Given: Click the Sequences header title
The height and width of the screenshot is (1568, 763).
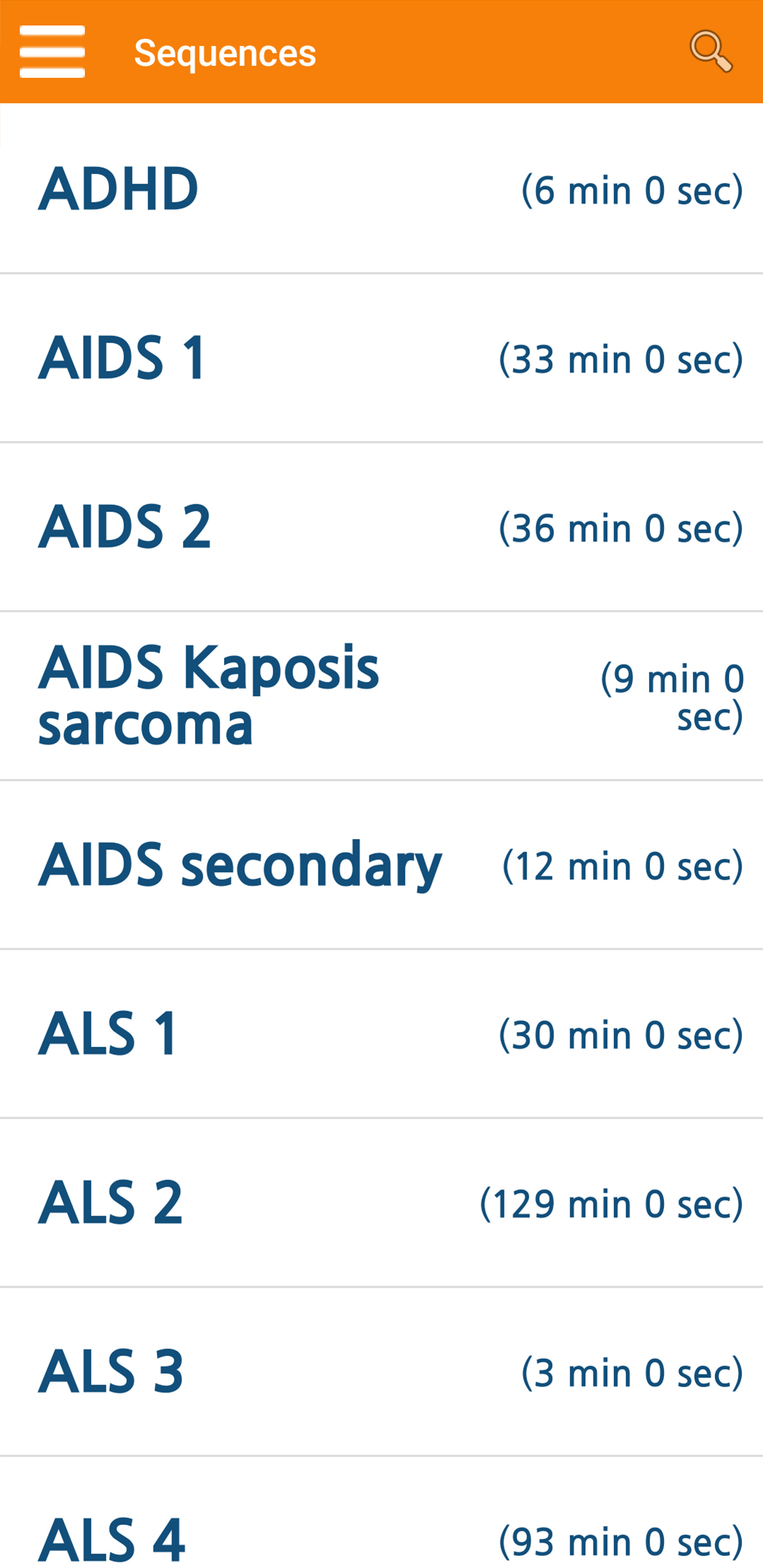Looking at the screenshot, I should 225,53.
